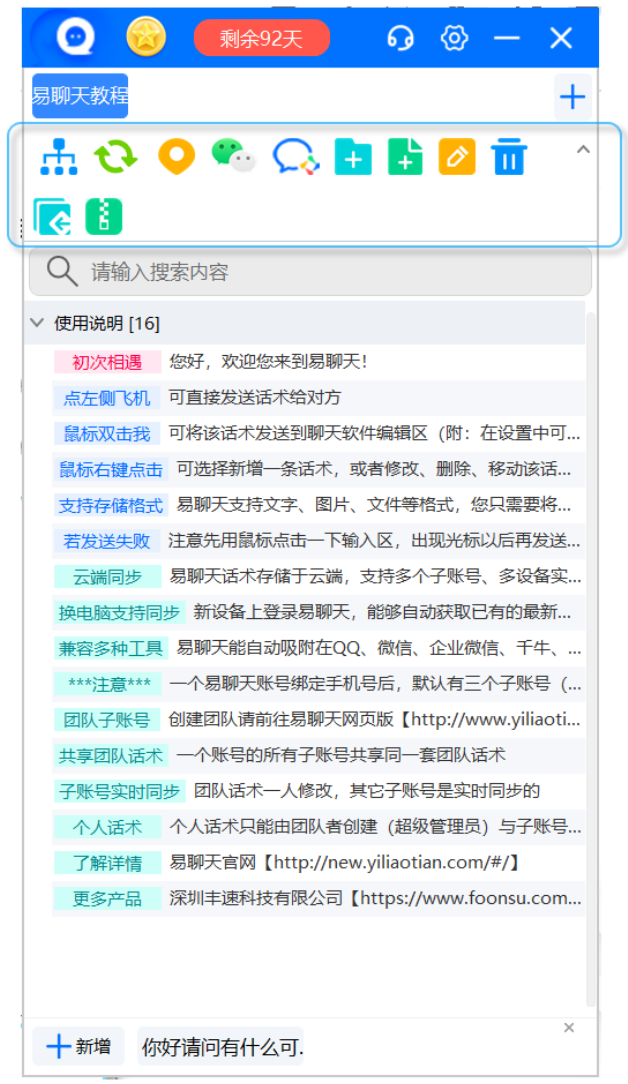Select the 更多产品 script row
628x1084 pixels.
[x=318, y=899]
